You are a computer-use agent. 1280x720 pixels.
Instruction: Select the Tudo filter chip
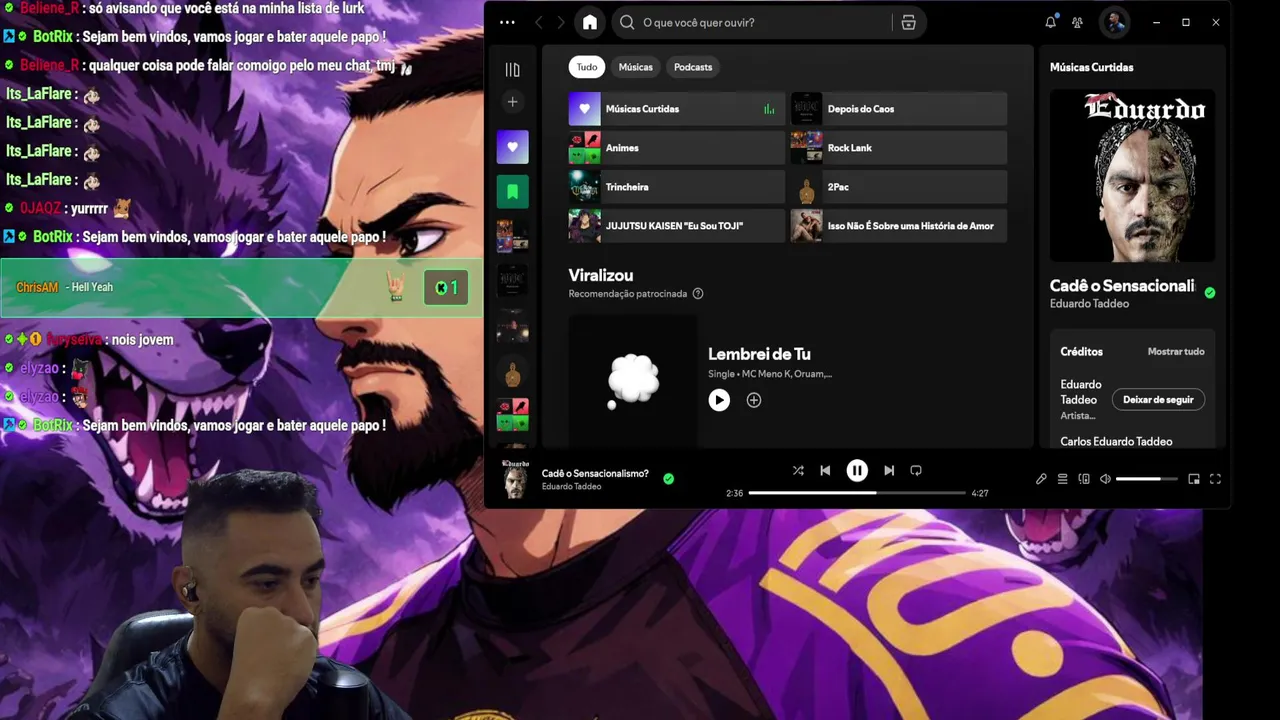[587, 67]
